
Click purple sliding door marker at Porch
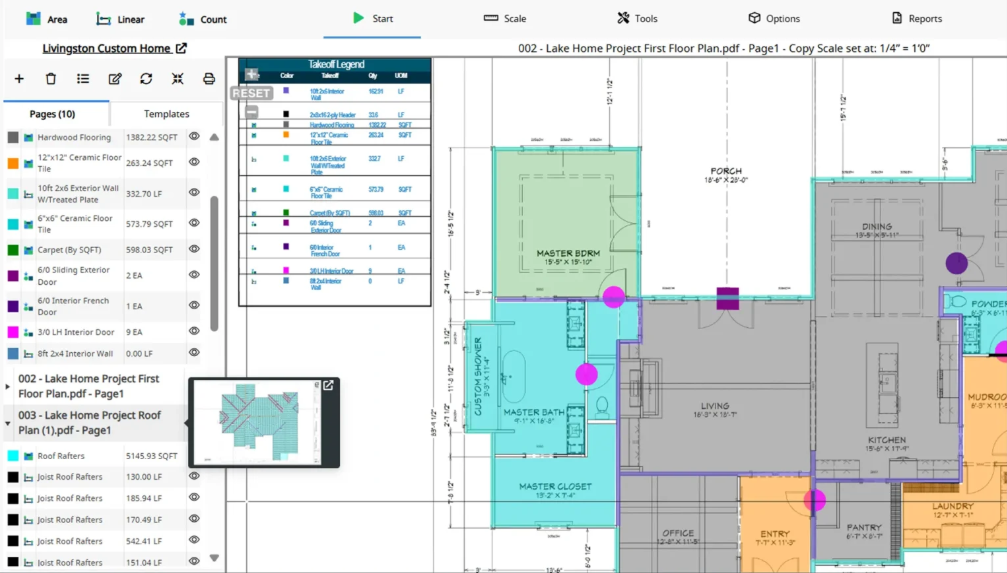pos(728,298)
